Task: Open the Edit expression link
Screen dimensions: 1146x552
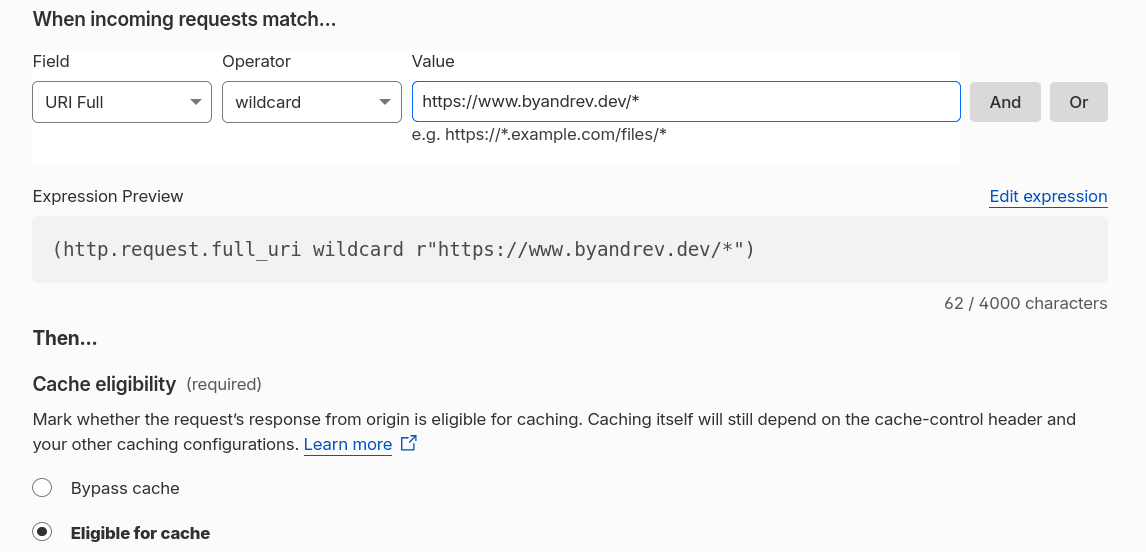Action: point(1048,197)
